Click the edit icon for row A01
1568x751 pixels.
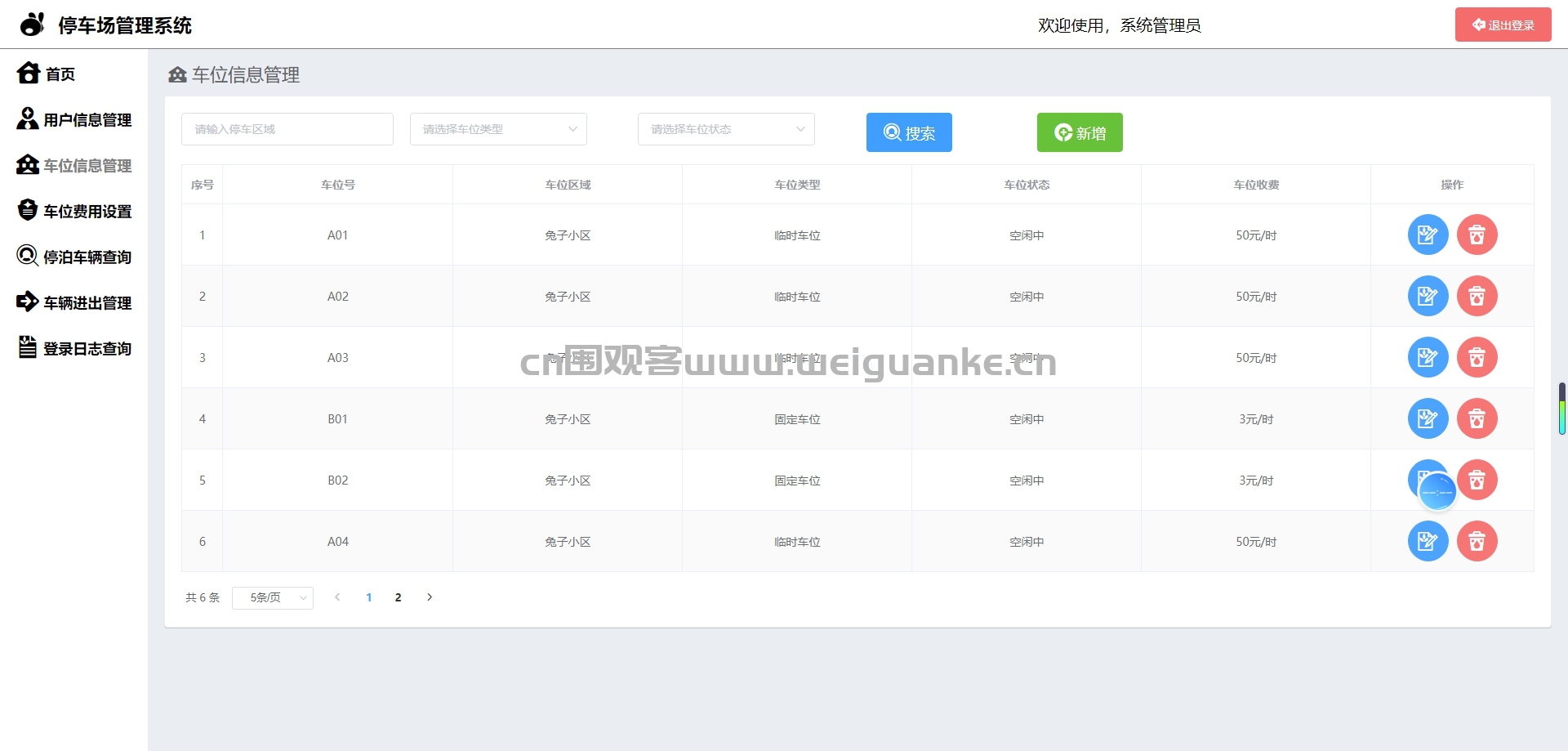(x=1428, y=235)
